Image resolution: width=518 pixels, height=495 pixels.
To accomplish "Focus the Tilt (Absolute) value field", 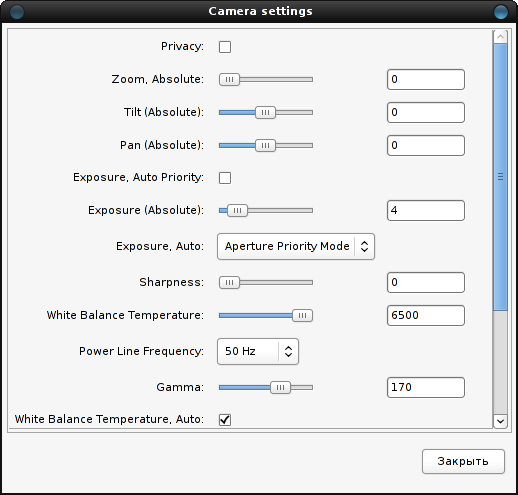I will (426, 113).
